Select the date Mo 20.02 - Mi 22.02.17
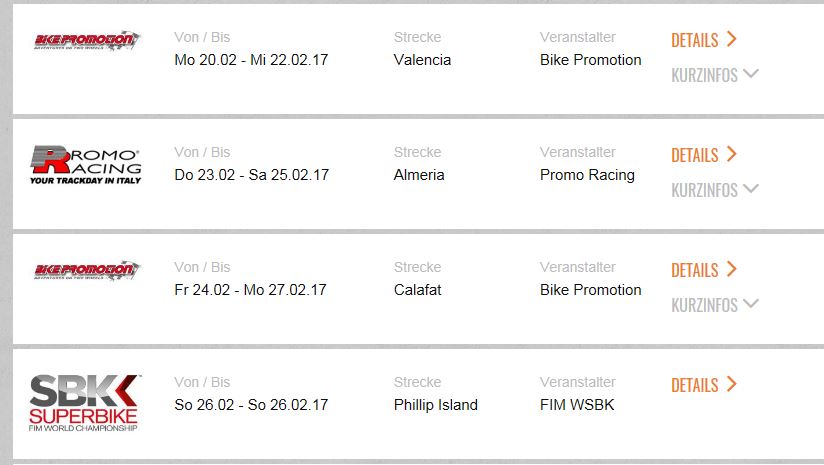Screen dimensions: 824x465 coord(251,60)
